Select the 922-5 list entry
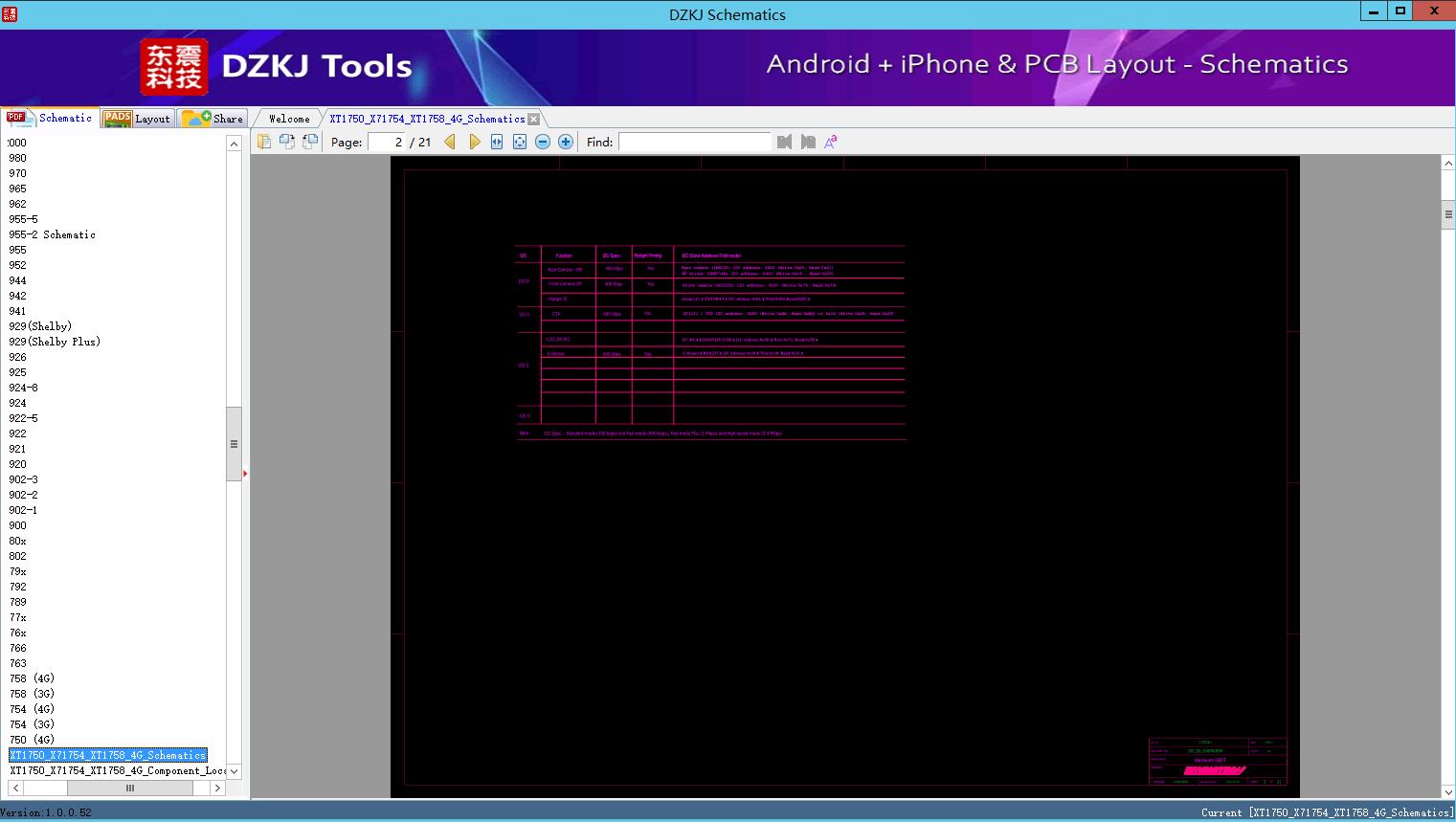Image resolution: width=1456 pixels, height=822 pixels. pos(24,418)
